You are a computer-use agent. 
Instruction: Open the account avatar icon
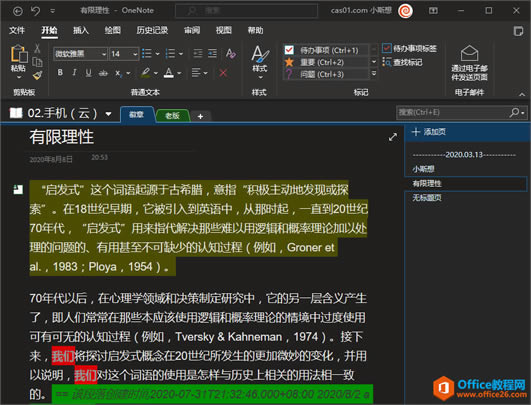(405, 11)
